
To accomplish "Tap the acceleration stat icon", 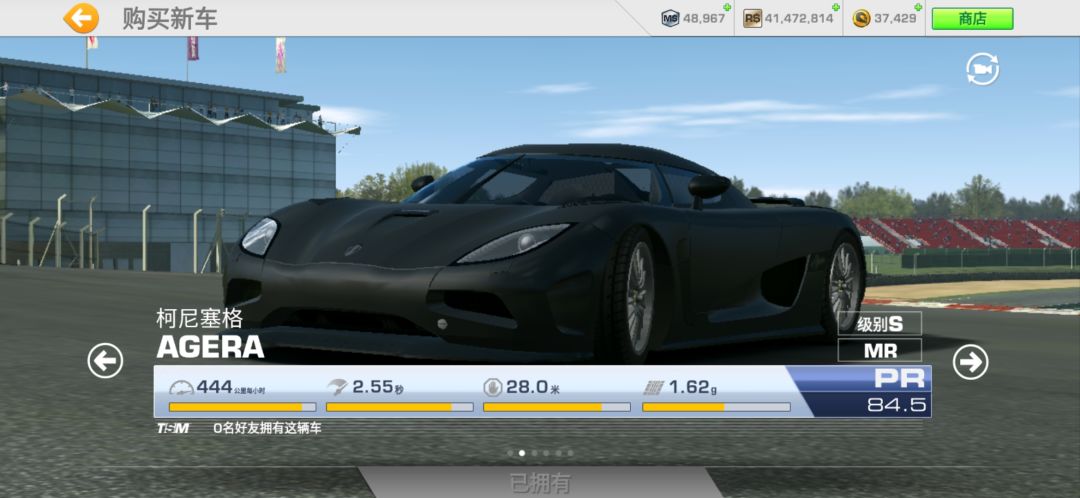I will [x=338, y=387].
